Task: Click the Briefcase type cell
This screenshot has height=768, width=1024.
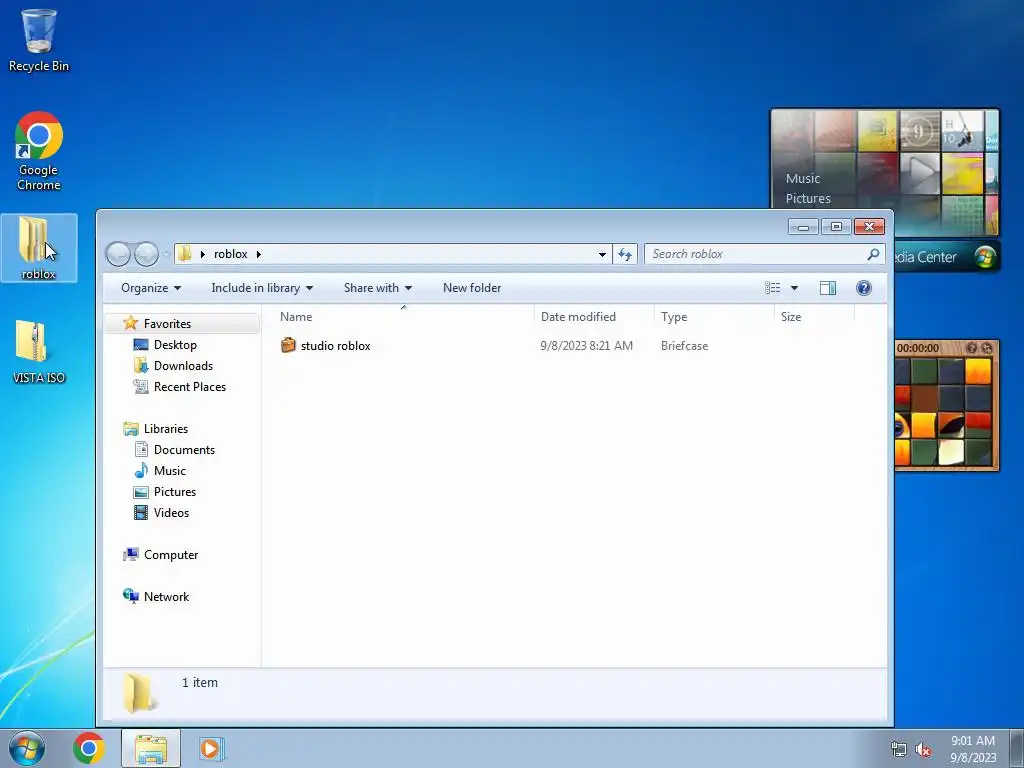Action: pyautogui.click(x=684, y=345)
